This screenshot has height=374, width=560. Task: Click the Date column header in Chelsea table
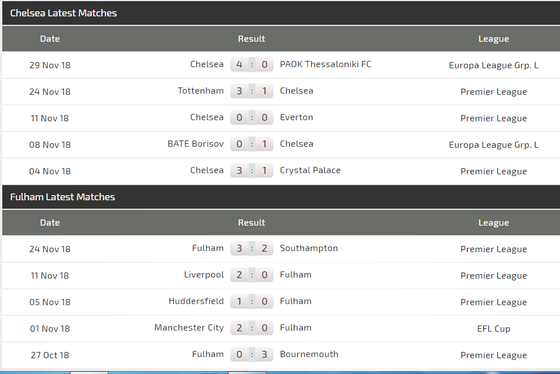click(50, 39)
